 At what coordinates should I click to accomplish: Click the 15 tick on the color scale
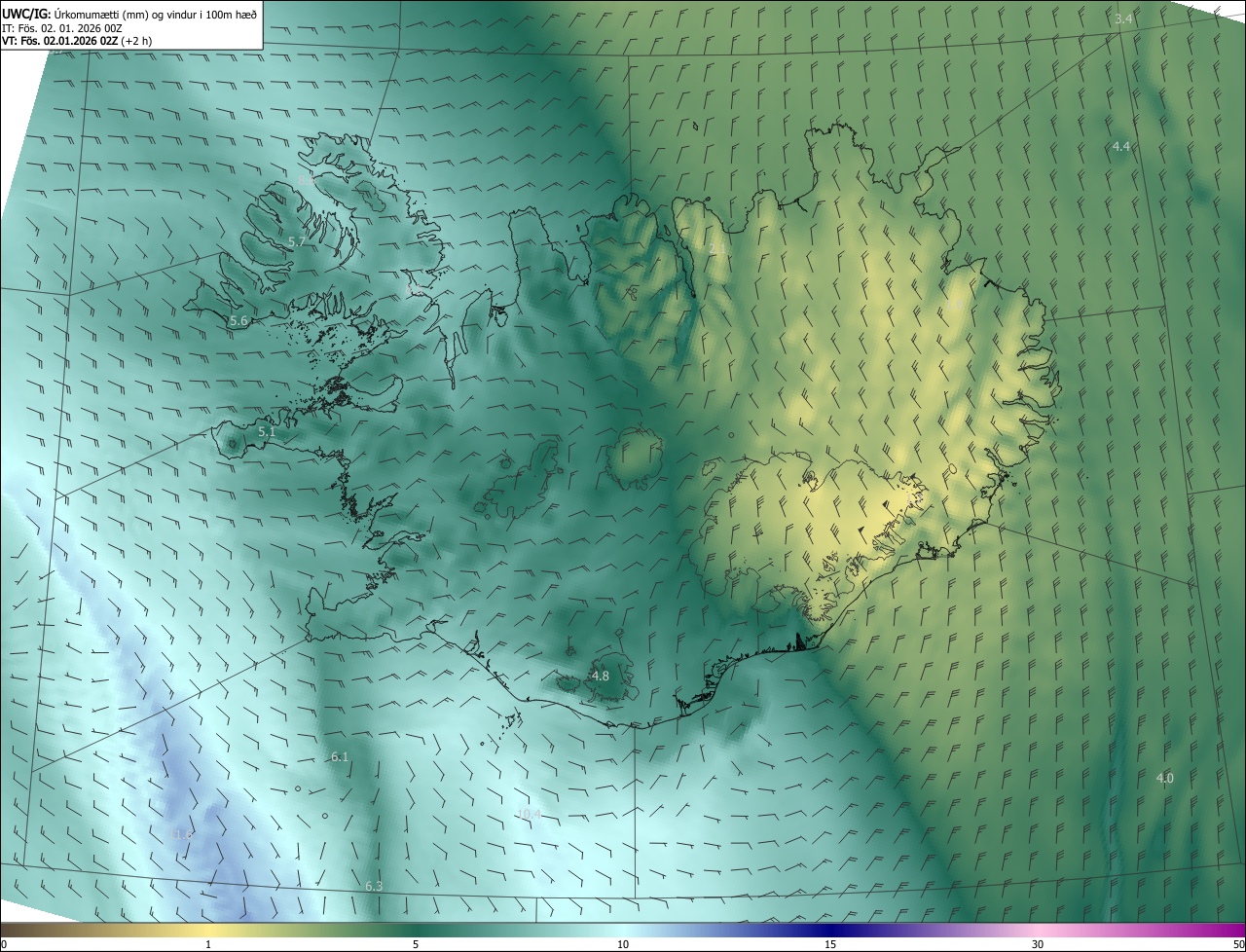830,944
